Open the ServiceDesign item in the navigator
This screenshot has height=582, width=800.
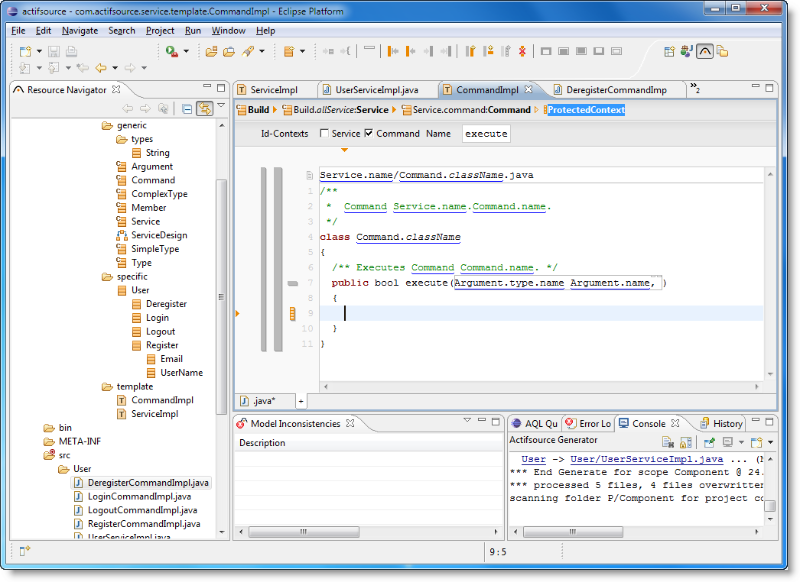(159, 235)
